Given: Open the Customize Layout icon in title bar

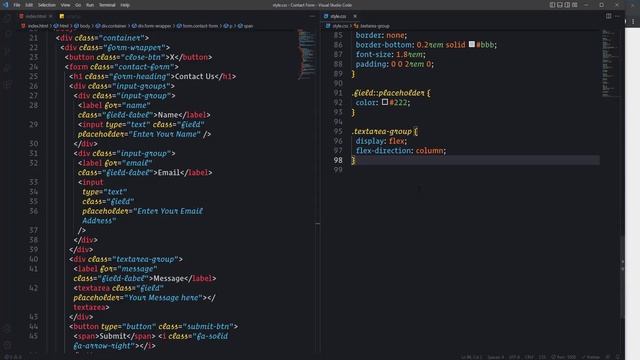Looking at the screenshot, I should (x=575, y=5).
